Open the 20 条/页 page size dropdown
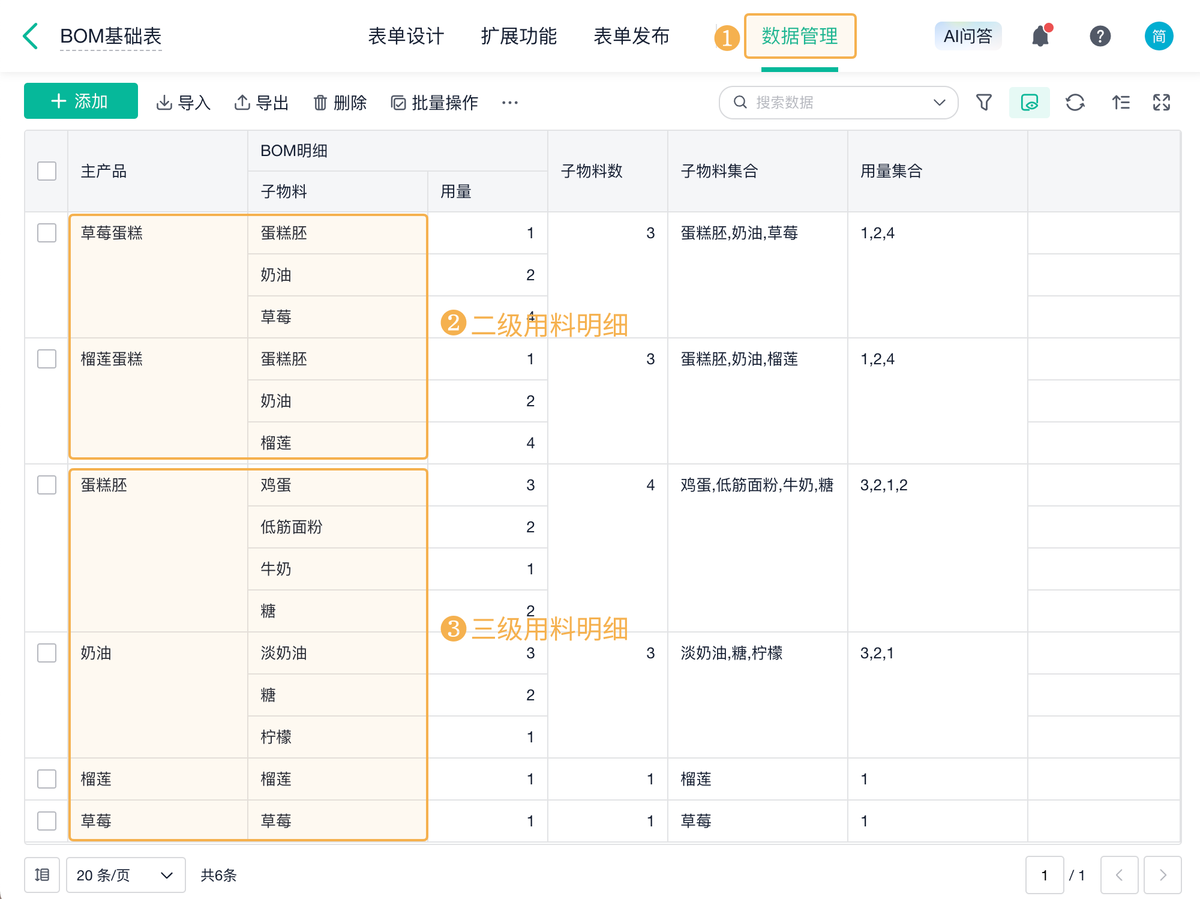This screenshot has width=1200, height=899. point(126,875)
